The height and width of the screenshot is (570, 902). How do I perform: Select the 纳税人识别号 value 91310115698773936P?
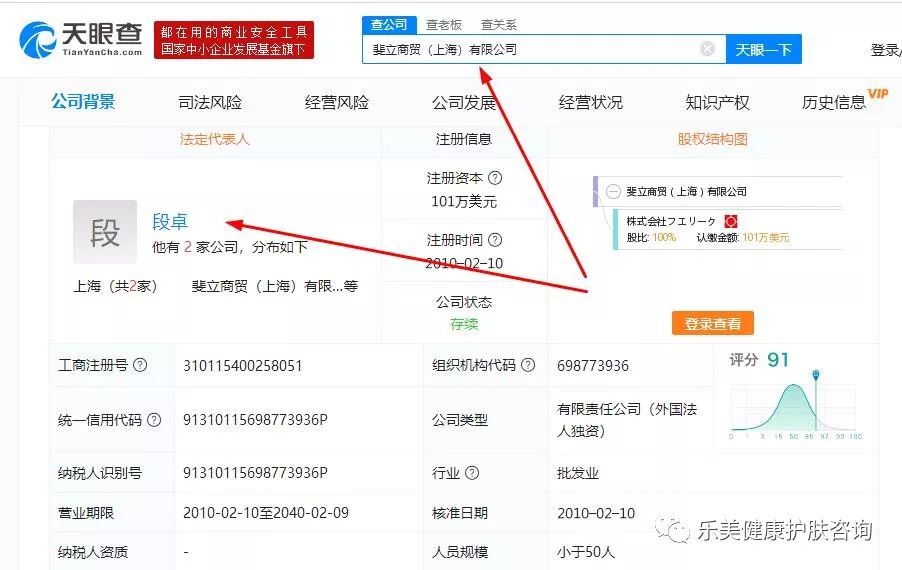coord(255,473)
